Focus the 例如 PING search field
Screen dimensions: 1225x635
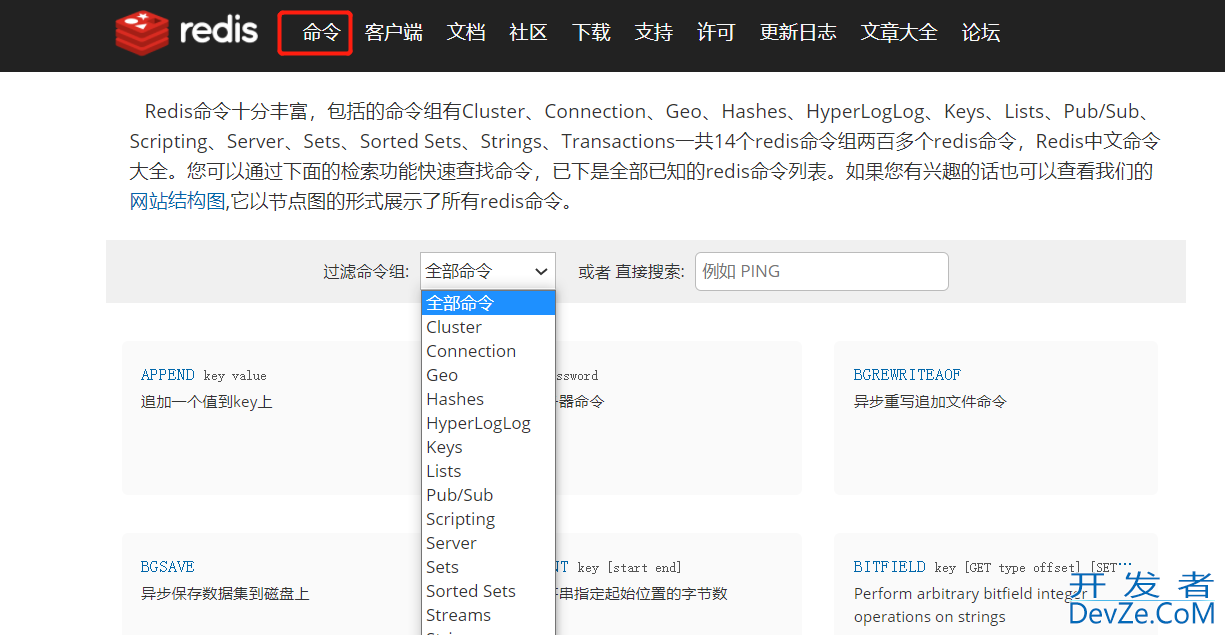tap(822, 271)
